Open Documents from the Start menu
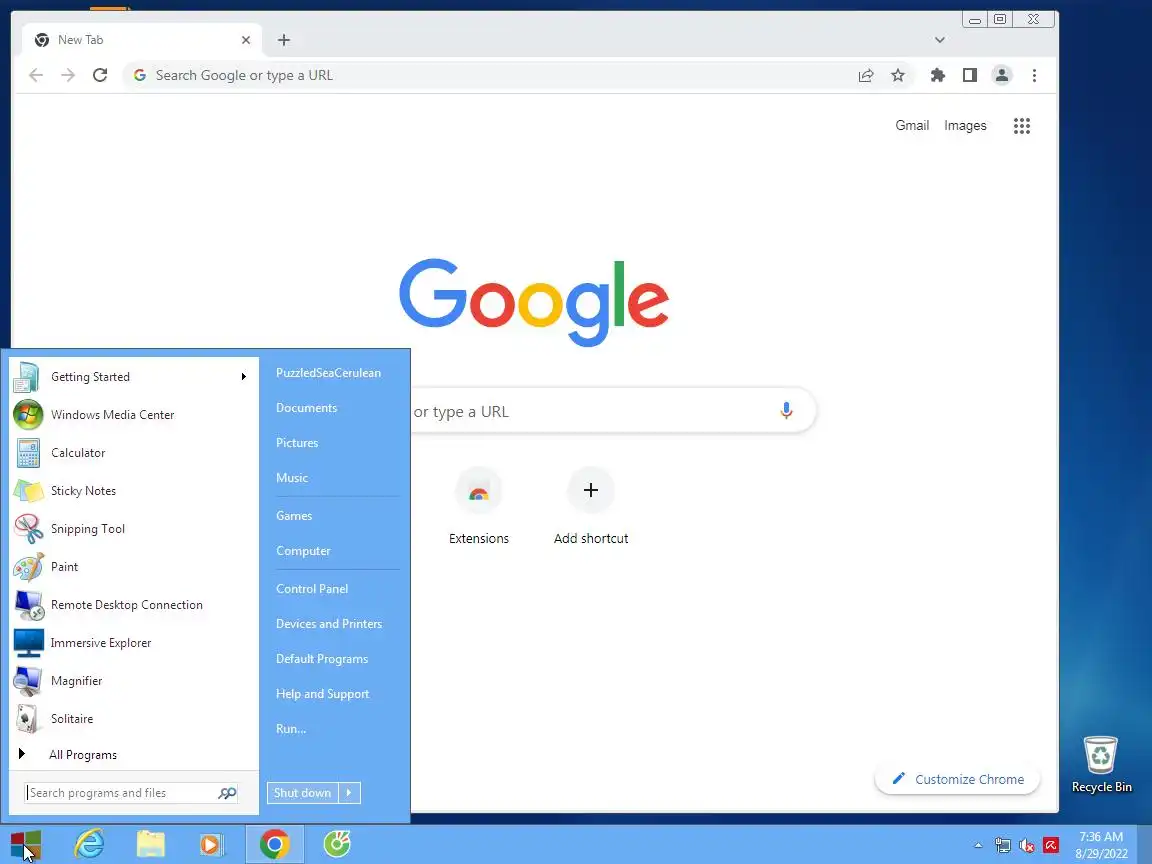The width and height of the screenshot is (1152, 864). 306,408
